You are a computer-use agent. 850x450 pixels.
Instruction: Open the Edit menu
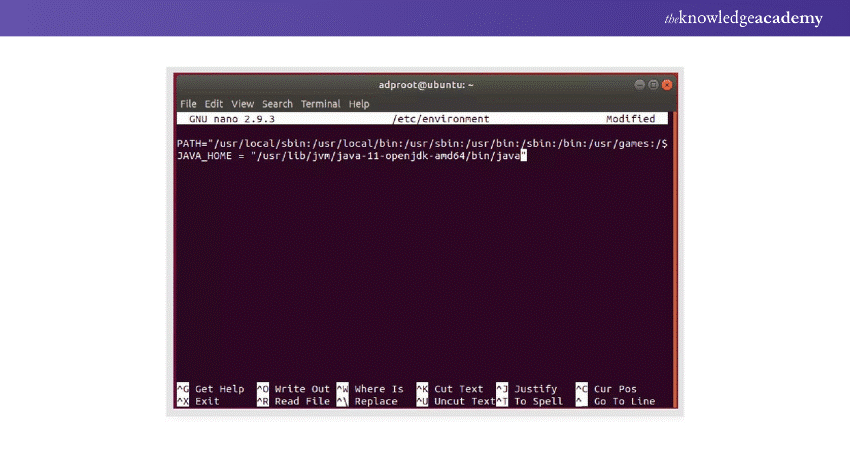click(214, 104)
